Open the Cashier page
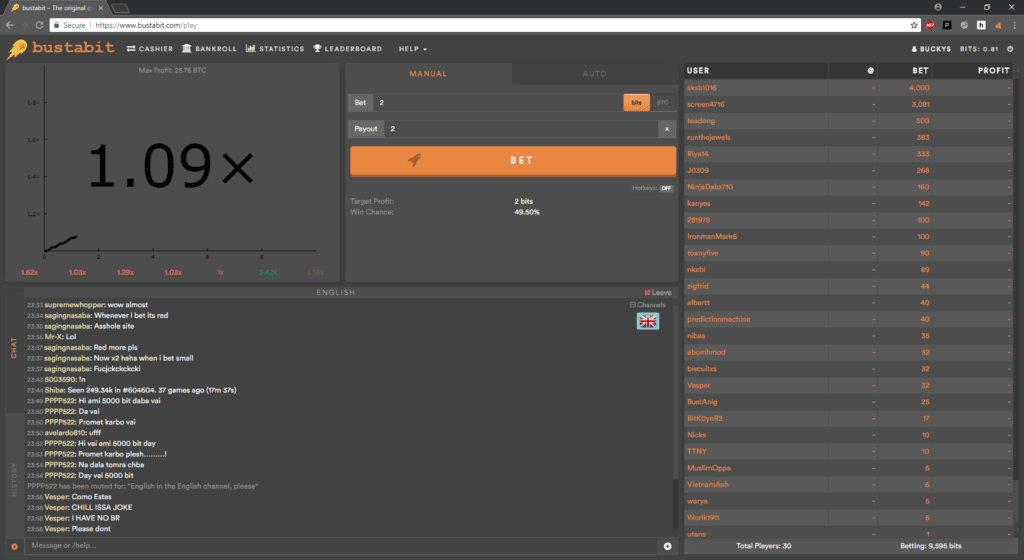The width and height of the screenshot is (1024, 560). click(150, 48)
